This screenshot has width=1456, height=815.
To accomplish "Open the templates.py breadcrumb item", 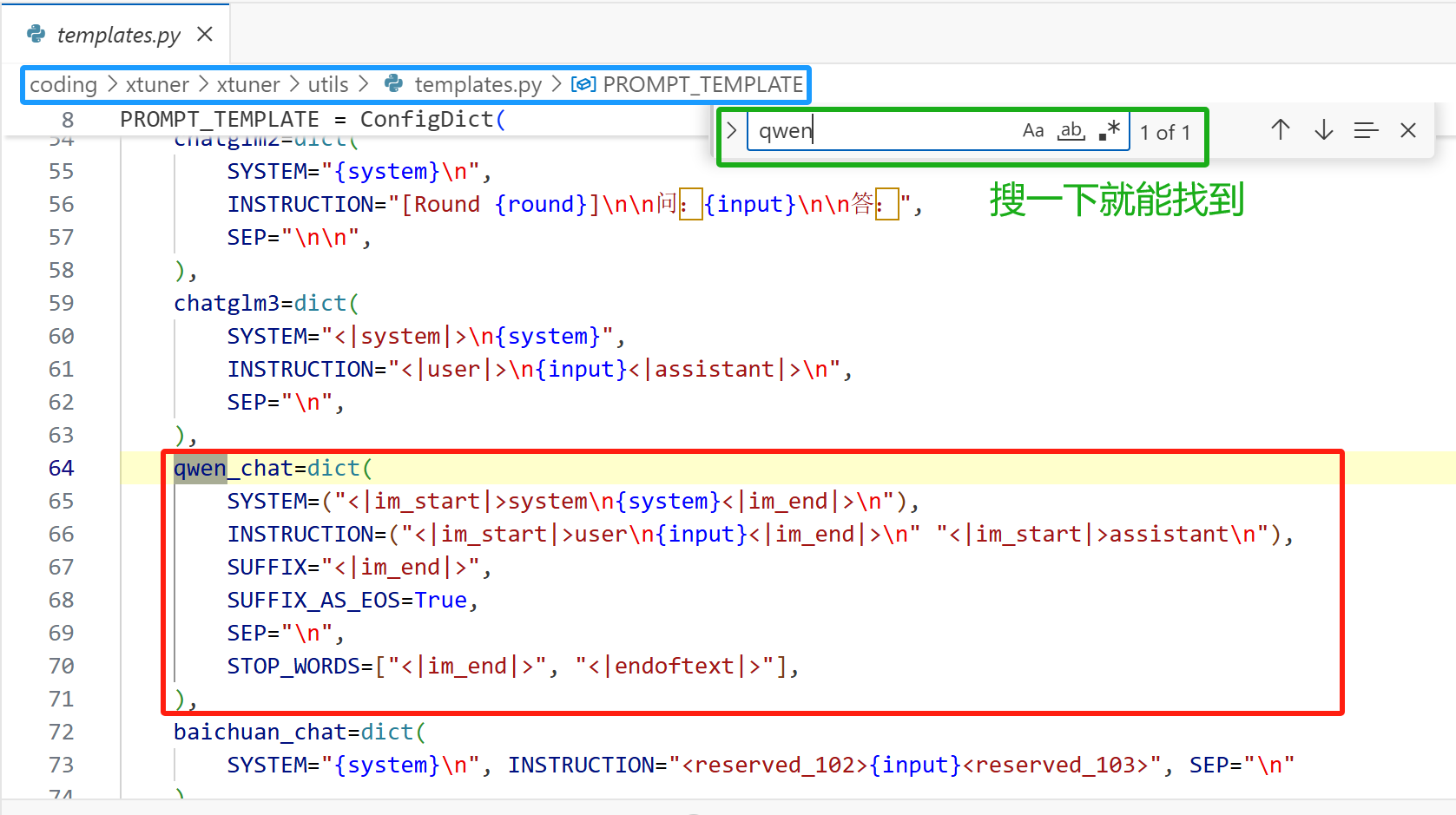I will pyautogui.click(x=478, y=84).
